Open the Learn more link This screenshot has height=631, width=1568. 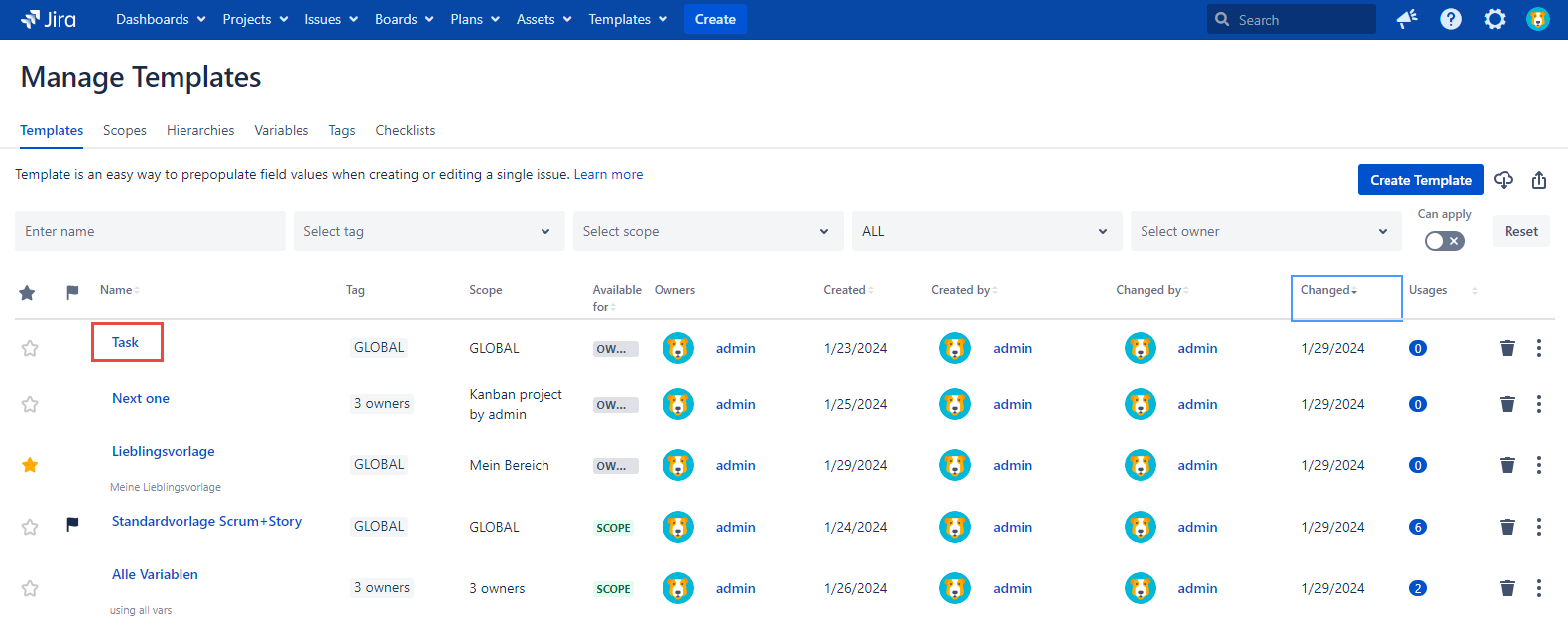[608, 174]
